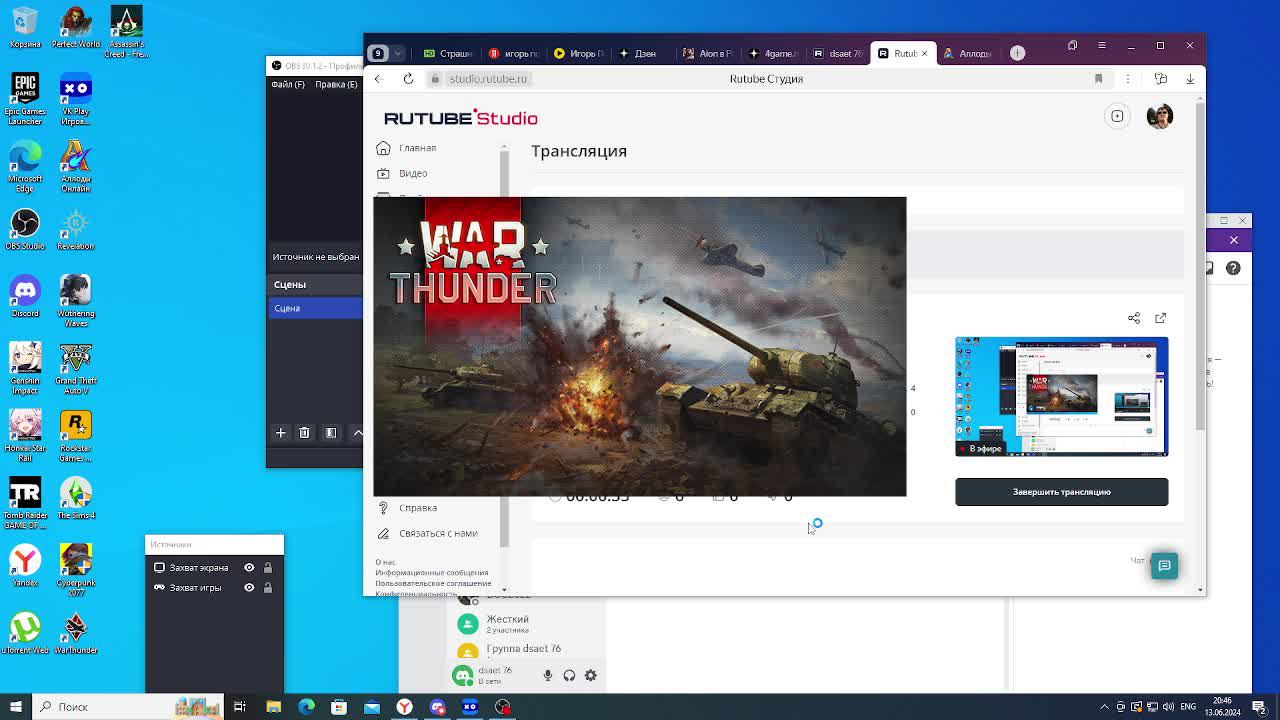Expand the tab list chevron

[x=398, y=53]
